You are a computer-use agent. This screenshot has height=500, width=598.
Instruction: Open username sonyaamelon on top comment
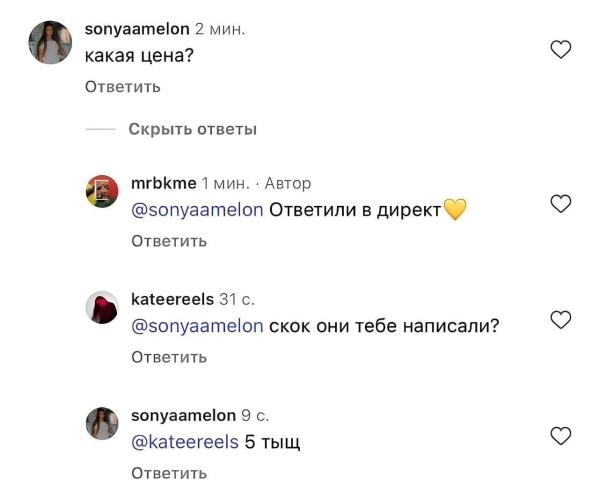tap(137, 29)
